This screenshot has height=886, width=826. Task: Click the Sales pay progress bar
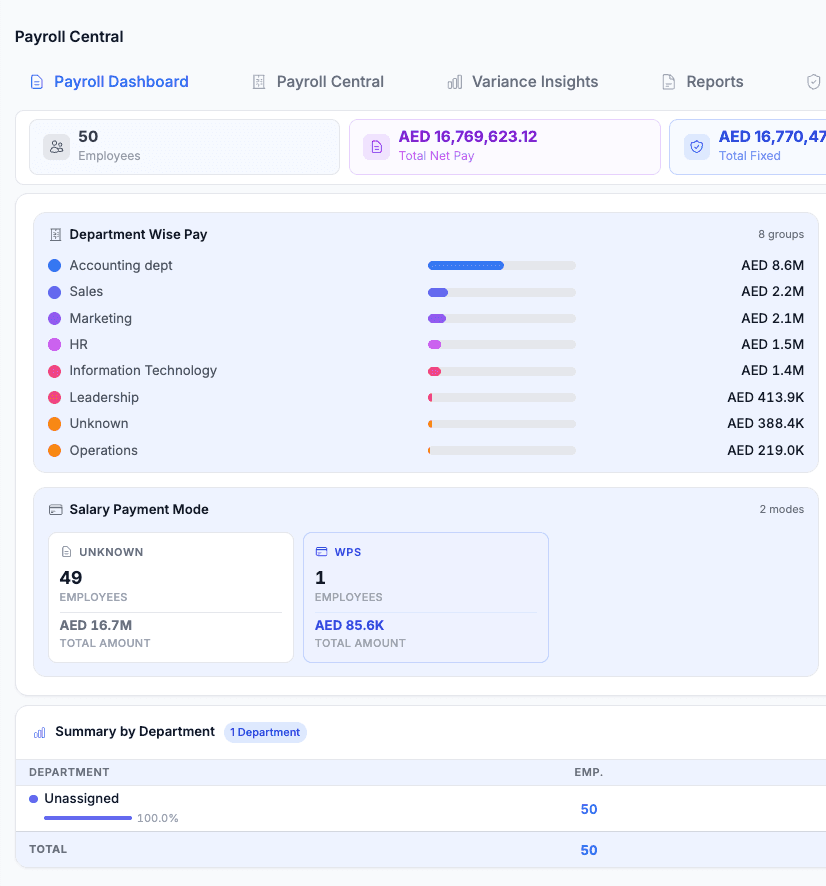tap(502, 292)
